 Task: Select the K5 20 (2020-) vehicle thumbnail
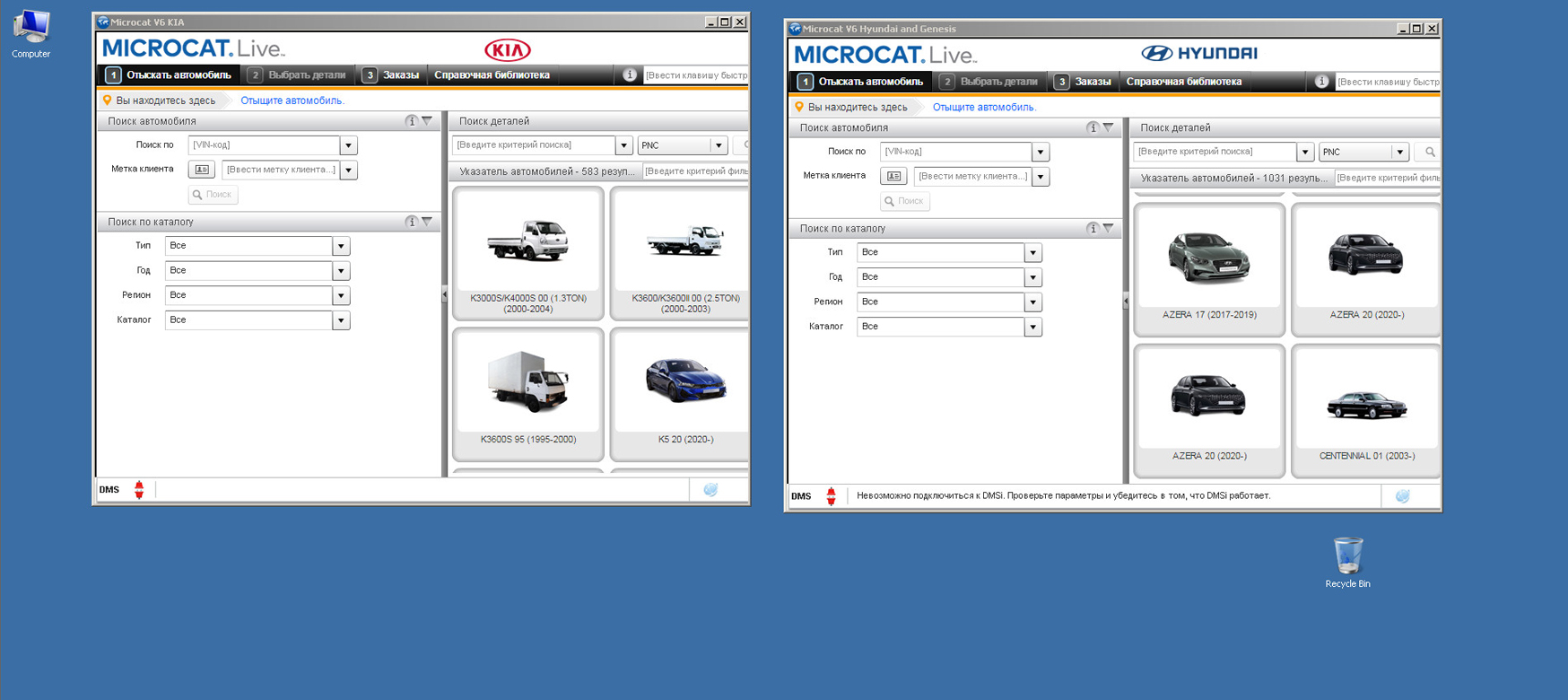(684, 392)
